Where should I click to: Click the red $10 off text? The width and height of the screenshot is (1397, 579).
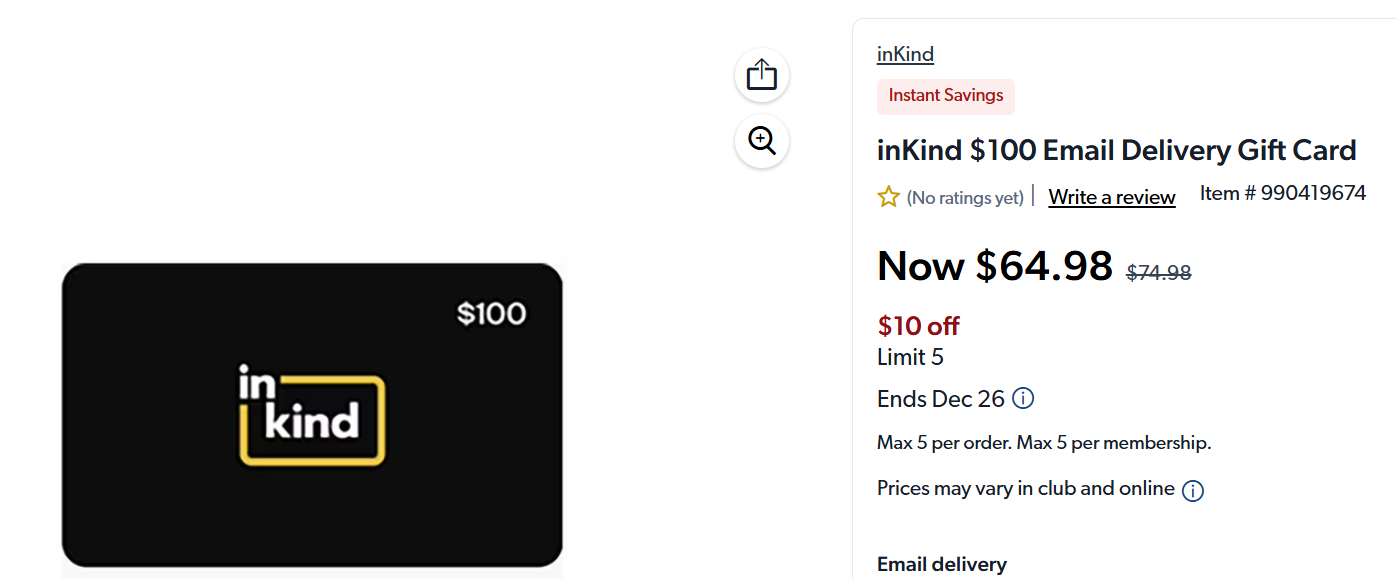[x=918, y=326]
